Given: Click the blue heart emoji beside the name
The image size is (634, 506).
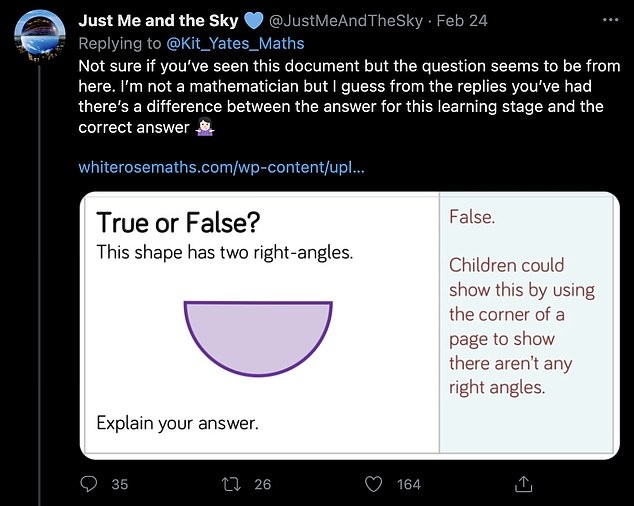Looking at the screenshot, I should tap(254, 21).
